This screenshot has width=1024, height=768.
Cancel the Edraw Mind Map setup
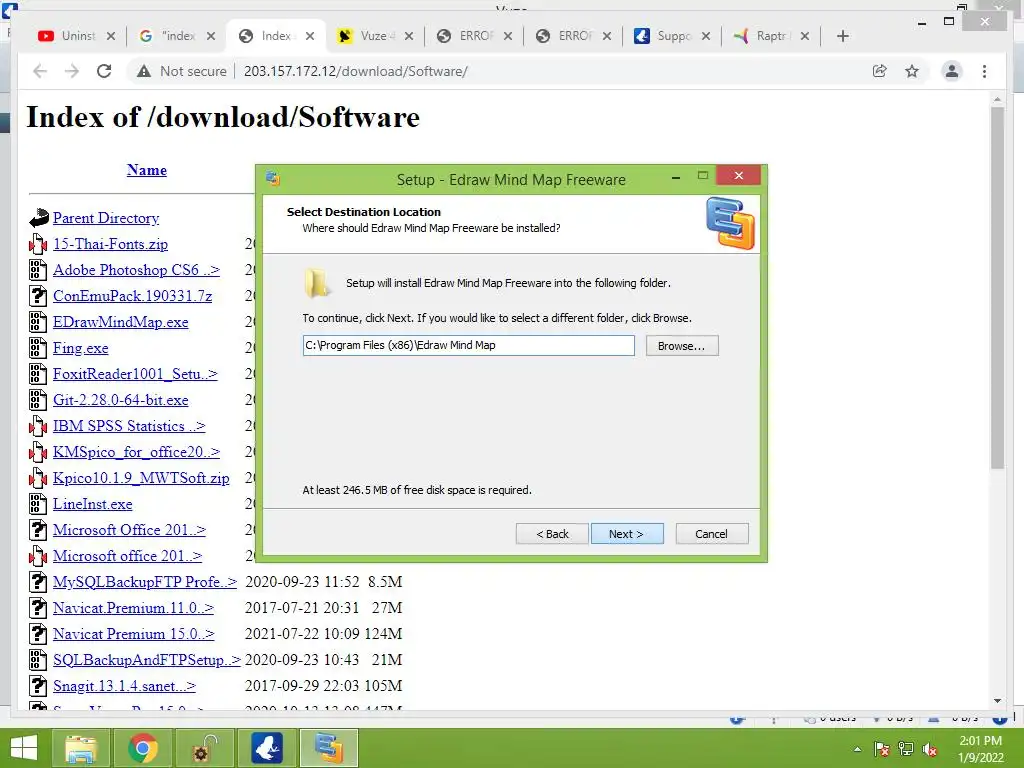coord(712,534)
